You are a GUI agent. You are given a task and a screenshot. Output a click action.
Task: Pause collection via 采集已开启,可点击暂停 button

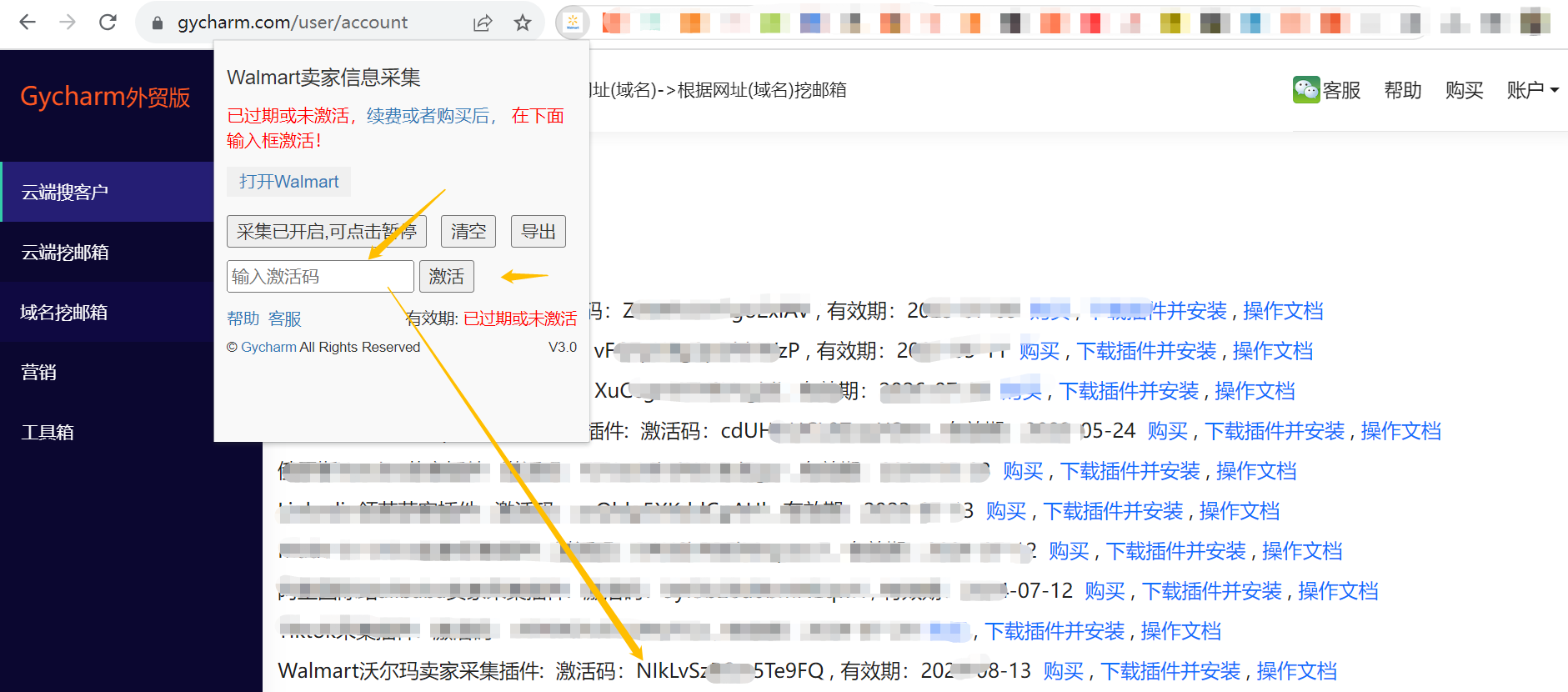pos(327,232)
